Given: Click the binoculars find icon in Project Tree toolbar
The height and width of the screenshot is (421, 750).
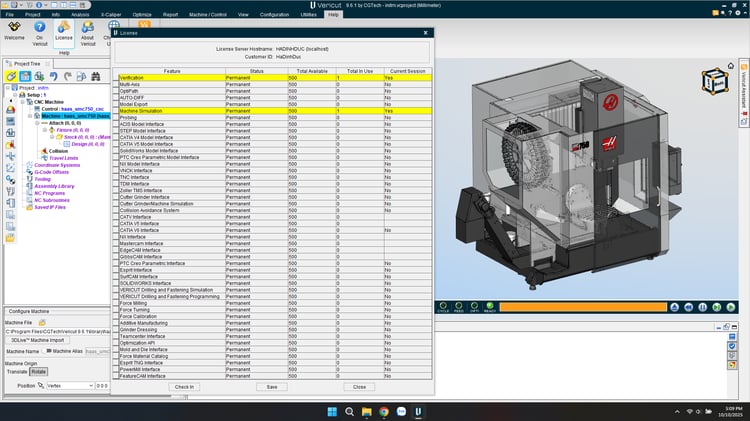Looking at the screenshot, I should [x=96, y=76].
